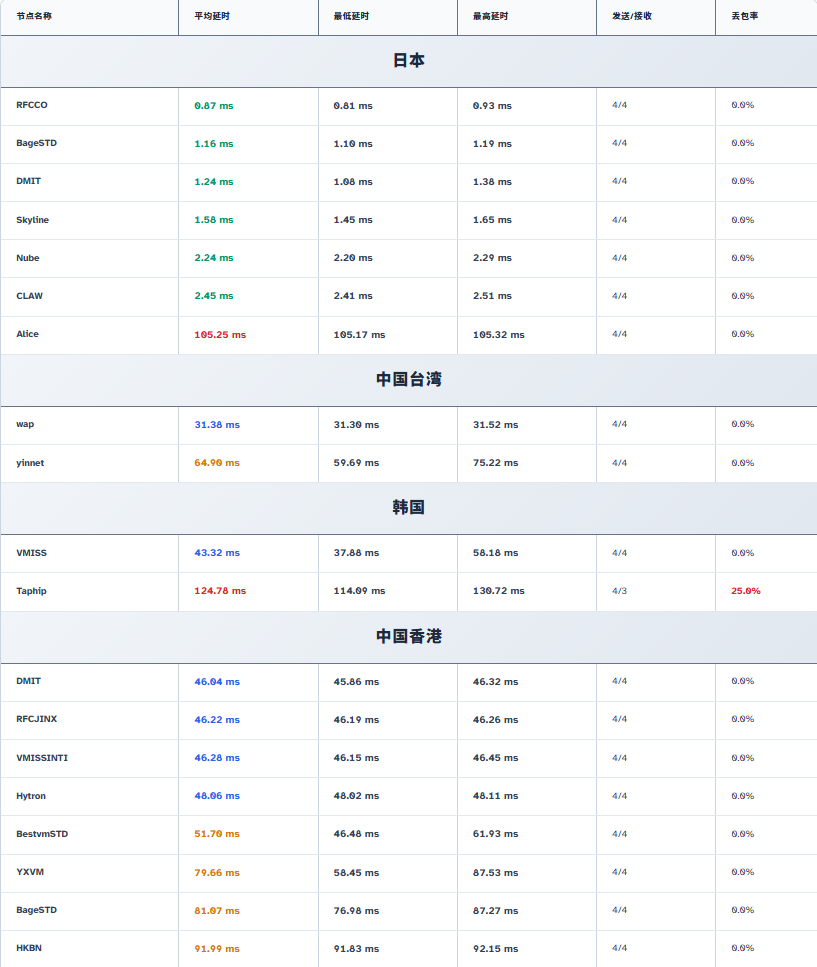Click Alice's 105.25 ms average latency

coord(219,335)
